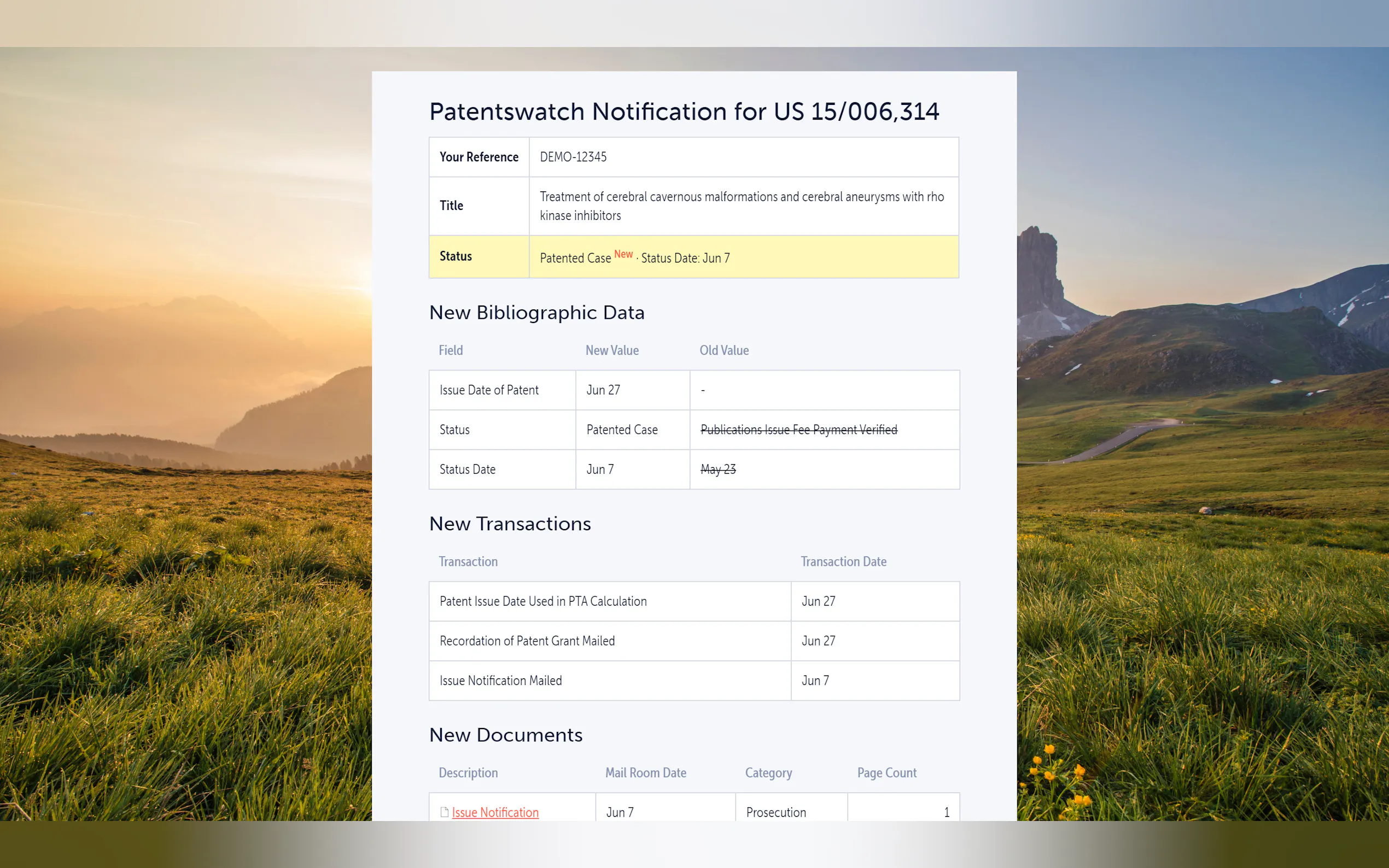
Task: Click the Mail Room Date column header
Action: (x=645, y=773)
